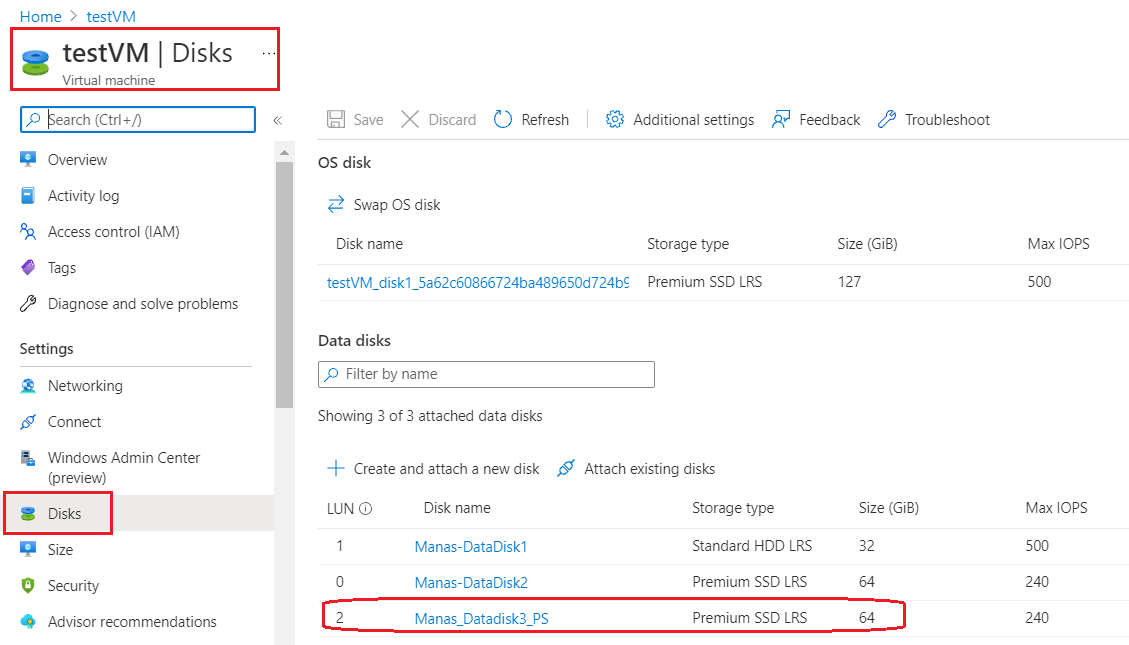This screenshot has height=645, width=1129.
Task: Open Advisor recommendations
Action: pos(132,622)
